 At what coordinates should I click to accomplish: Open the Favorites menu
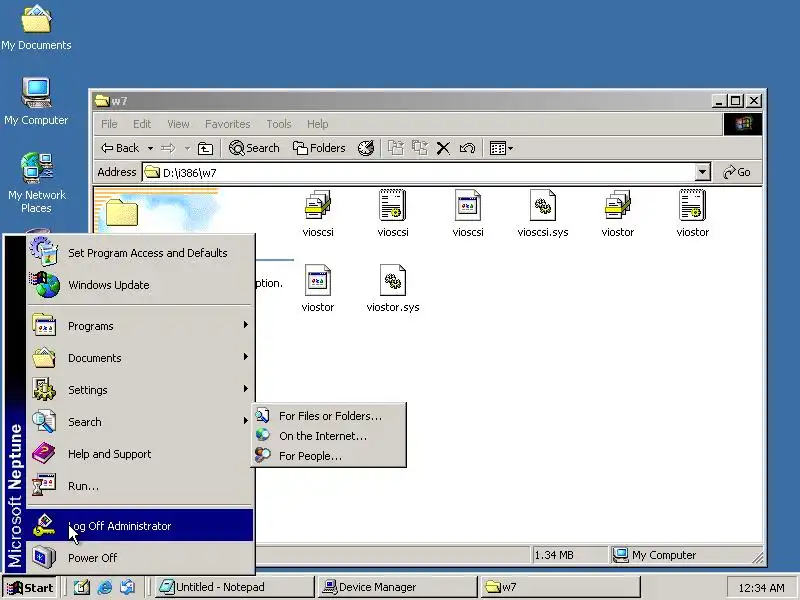tap(228, 124)
